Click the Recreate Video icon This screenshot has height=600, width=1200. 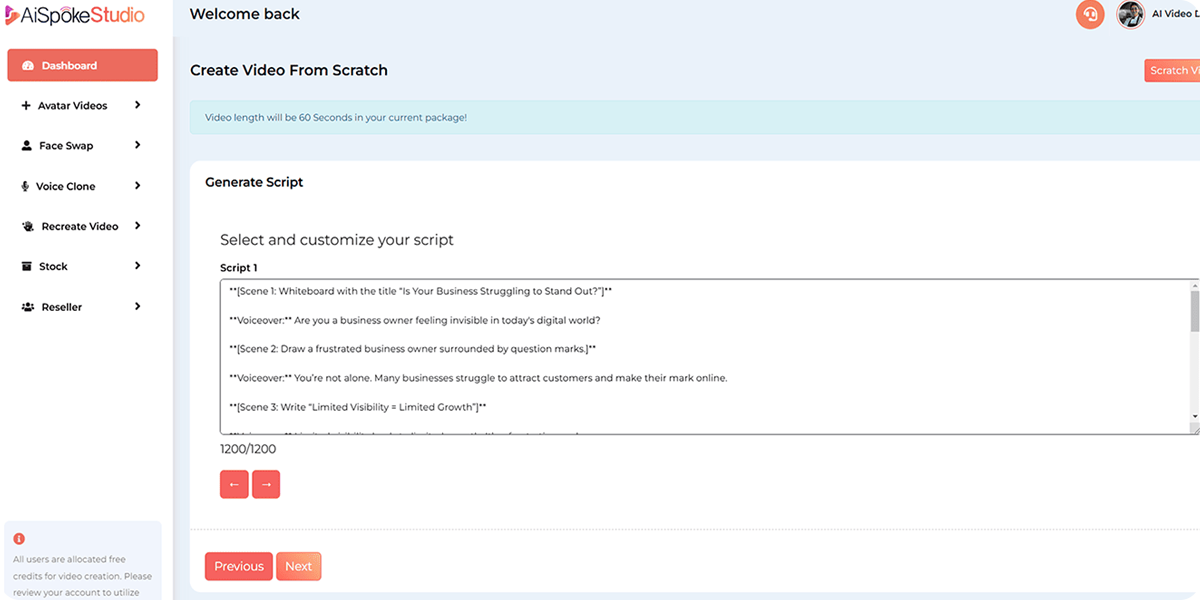(28, 227)
